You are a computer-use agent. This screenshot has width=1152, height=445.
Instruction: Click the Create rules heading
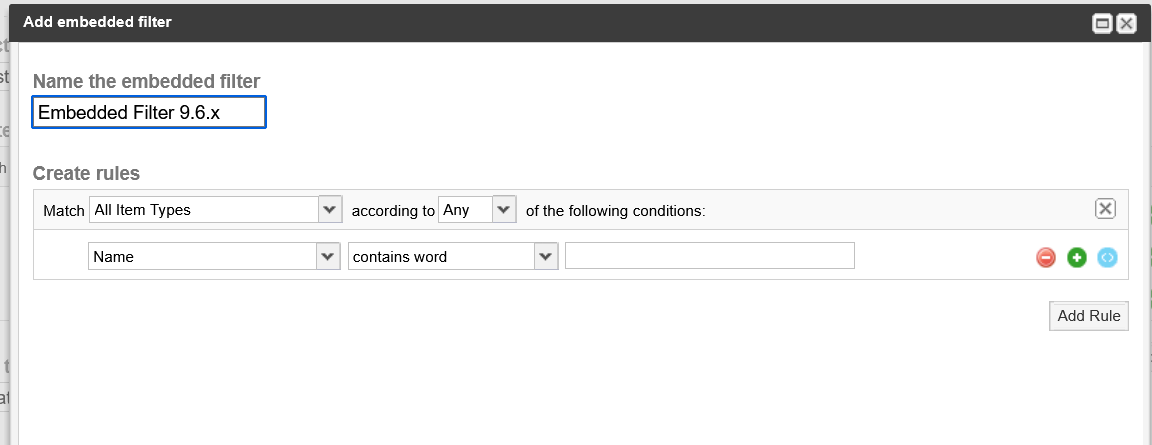point(87,173)
